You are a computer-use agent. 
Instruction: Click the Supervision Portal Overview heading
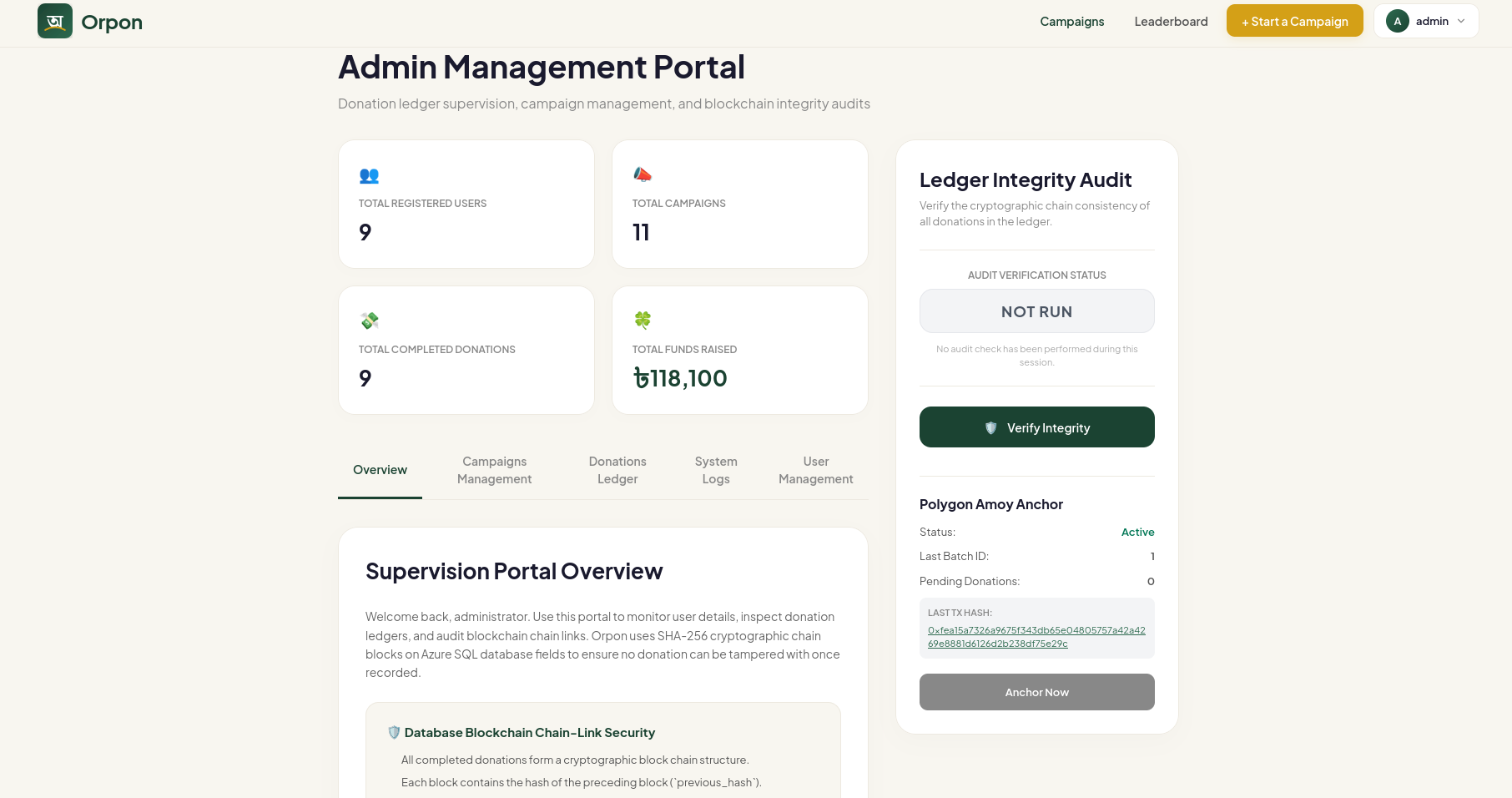click(x=514, y=571)
